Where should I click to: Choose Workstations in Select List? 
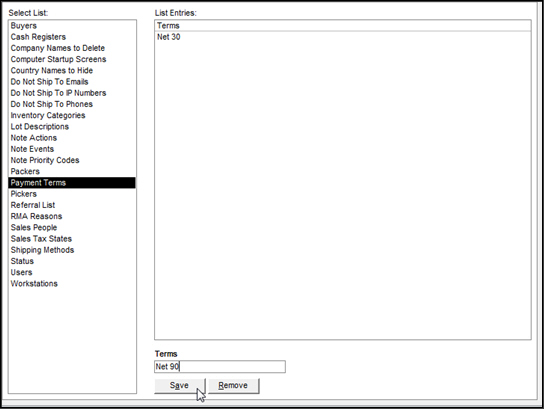(72, 283)
